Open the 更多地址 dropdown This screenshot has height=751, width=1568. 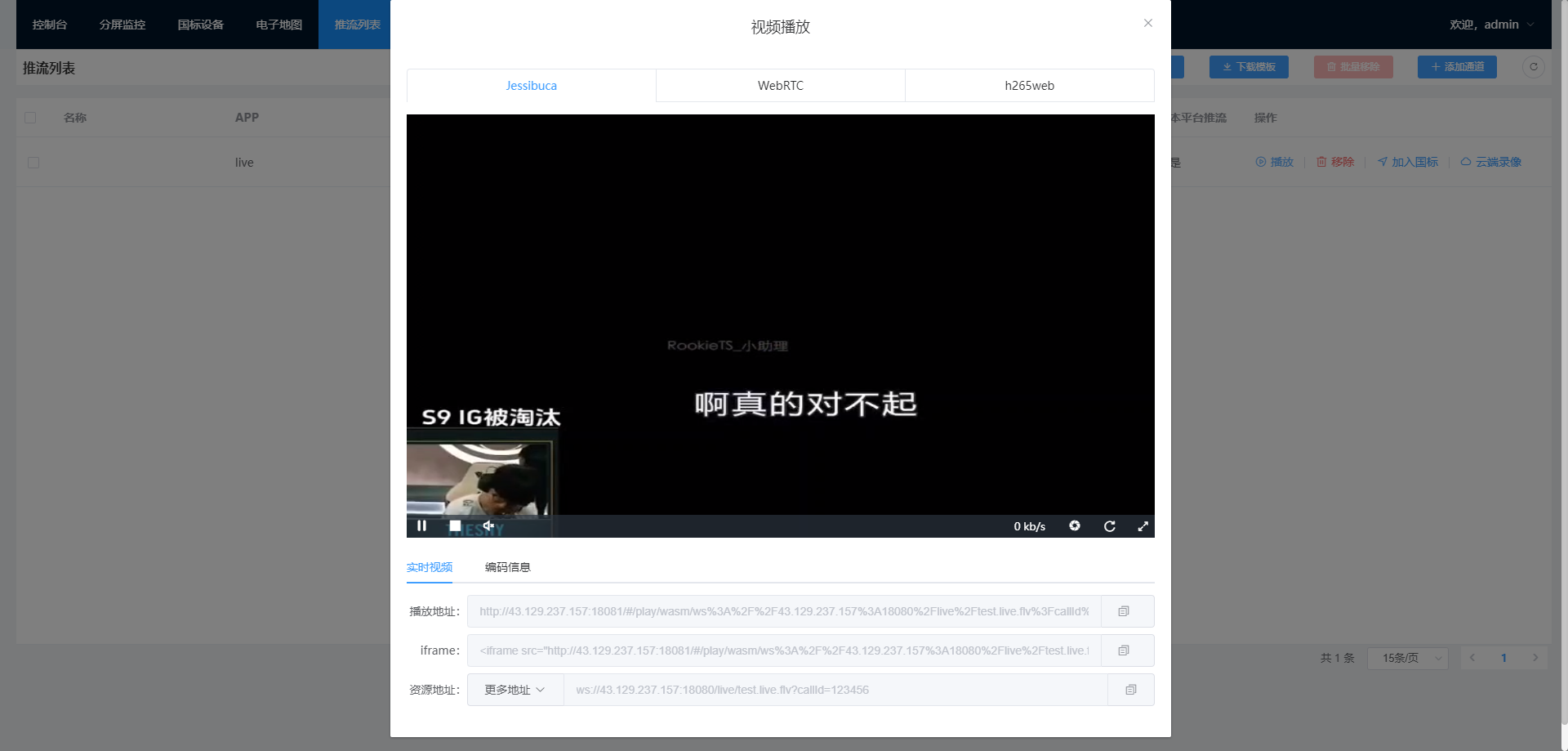pos(515,690)
